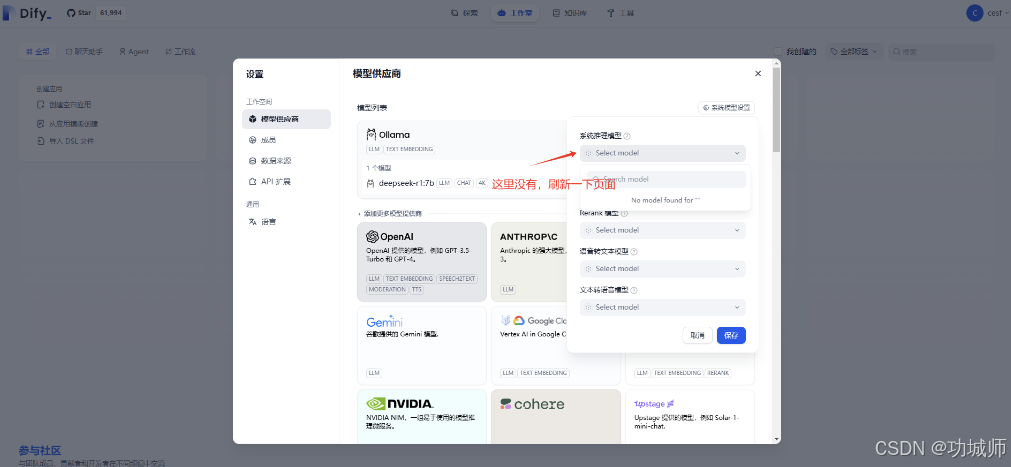1011x467 pixels.
Task: Click the ANTHROPIC logo on its card
Action: coord(529,237)
